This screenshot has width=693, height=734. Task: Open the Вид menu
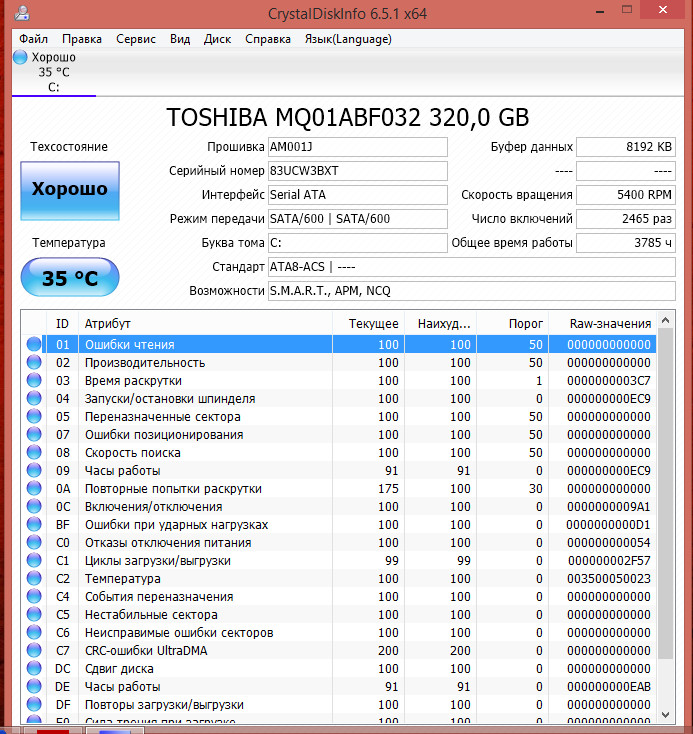tap(180, 39)
